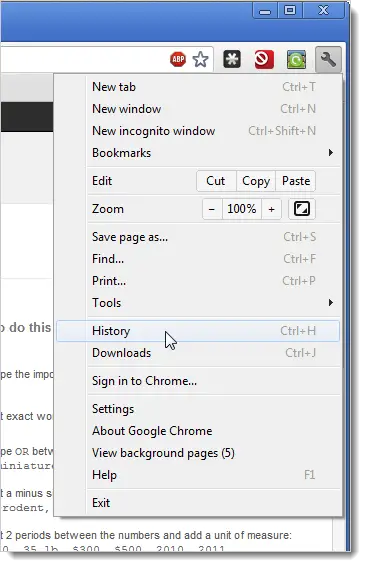Viewport: 366px width, 567px height.
Task: Open Help from the menu
Action: click(198, 475)
